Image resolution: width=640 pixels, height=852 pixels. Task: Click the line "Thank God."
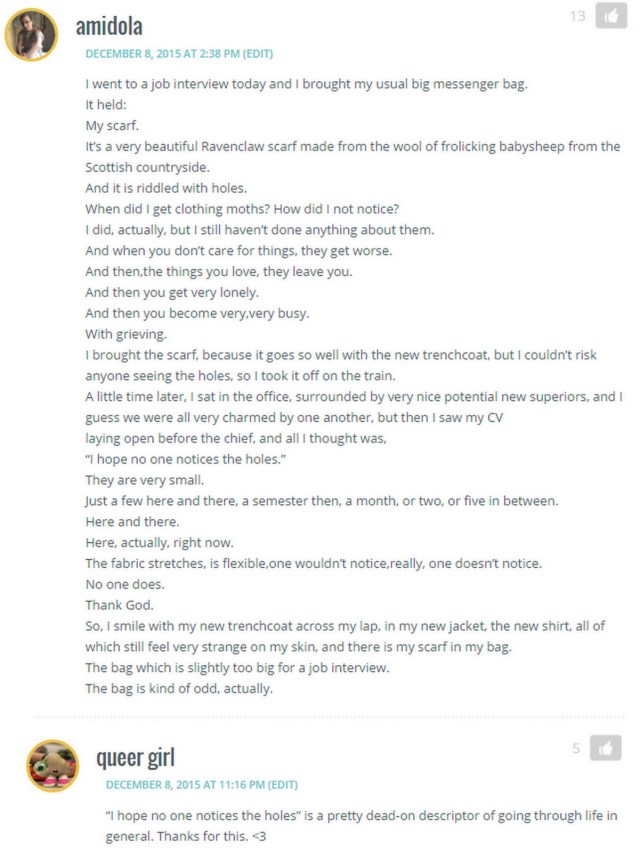(x=120, y=605)
